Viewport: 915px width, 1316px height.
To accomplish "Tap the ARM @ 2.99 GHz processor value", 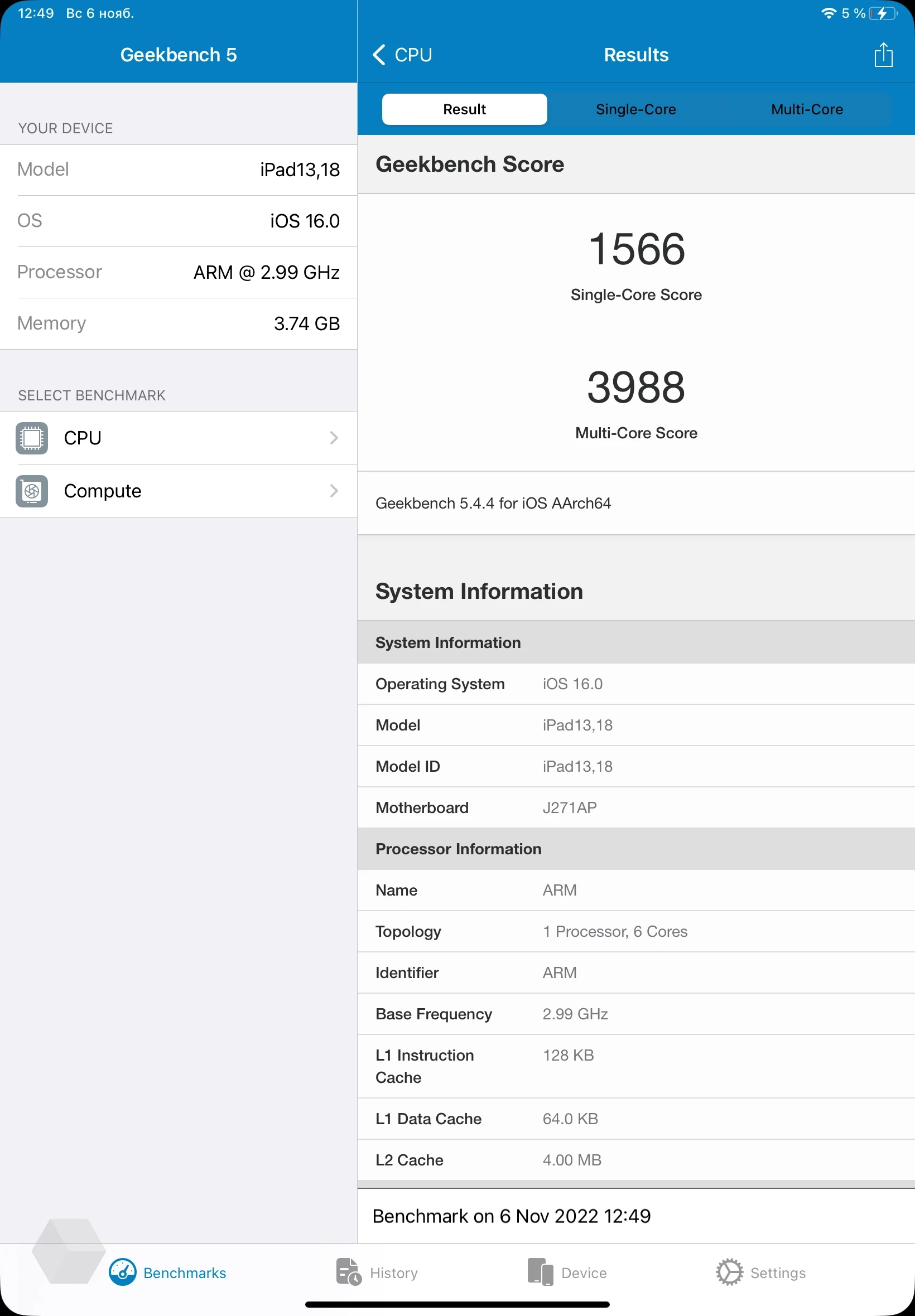I will click(x=267, y=272).
